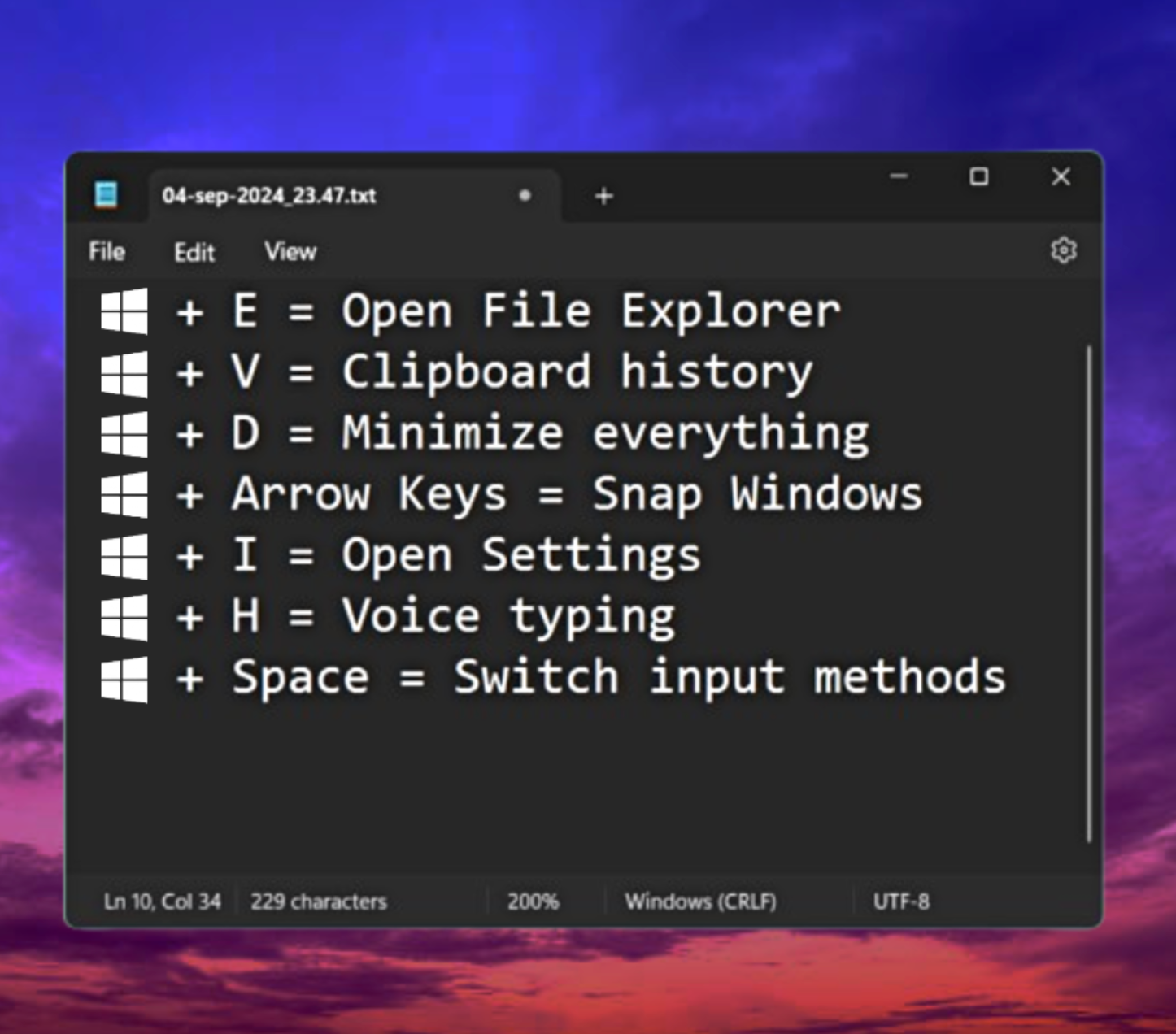
Task: Open the Edit menu
Action: click(194, 252)
